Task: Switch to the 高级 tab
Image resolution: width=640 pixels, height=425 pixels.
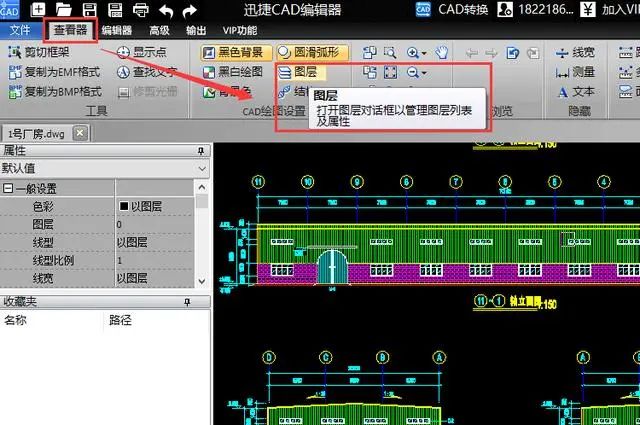Action: [159, 30]
